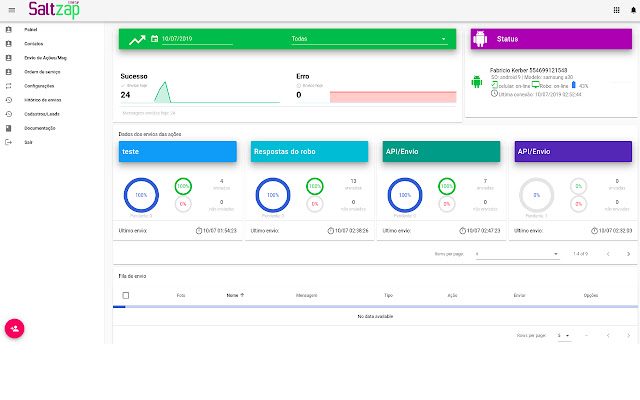This screenshot has height=400, width=640.
Task: Go to previous page of Fila de envio table
Action: click(x=608, y=336)
